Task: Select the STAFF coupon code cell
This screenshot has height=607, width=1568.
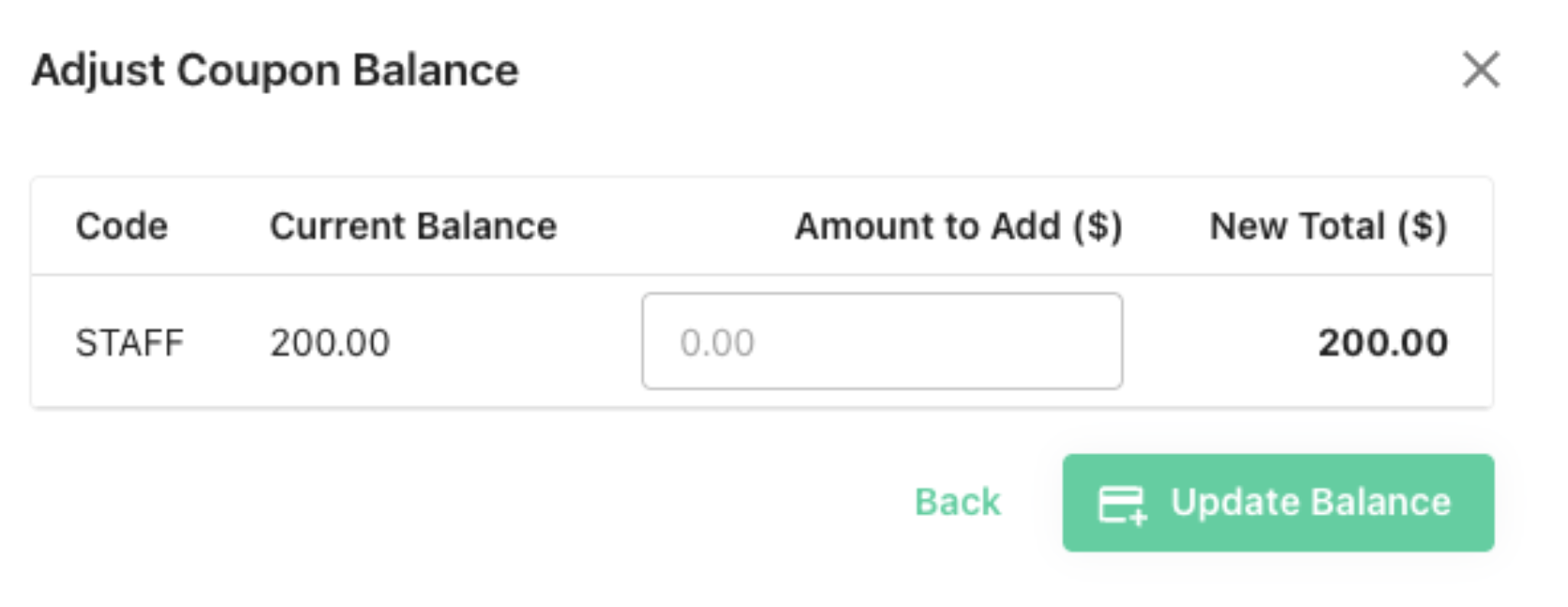Action: pos(130,343)
